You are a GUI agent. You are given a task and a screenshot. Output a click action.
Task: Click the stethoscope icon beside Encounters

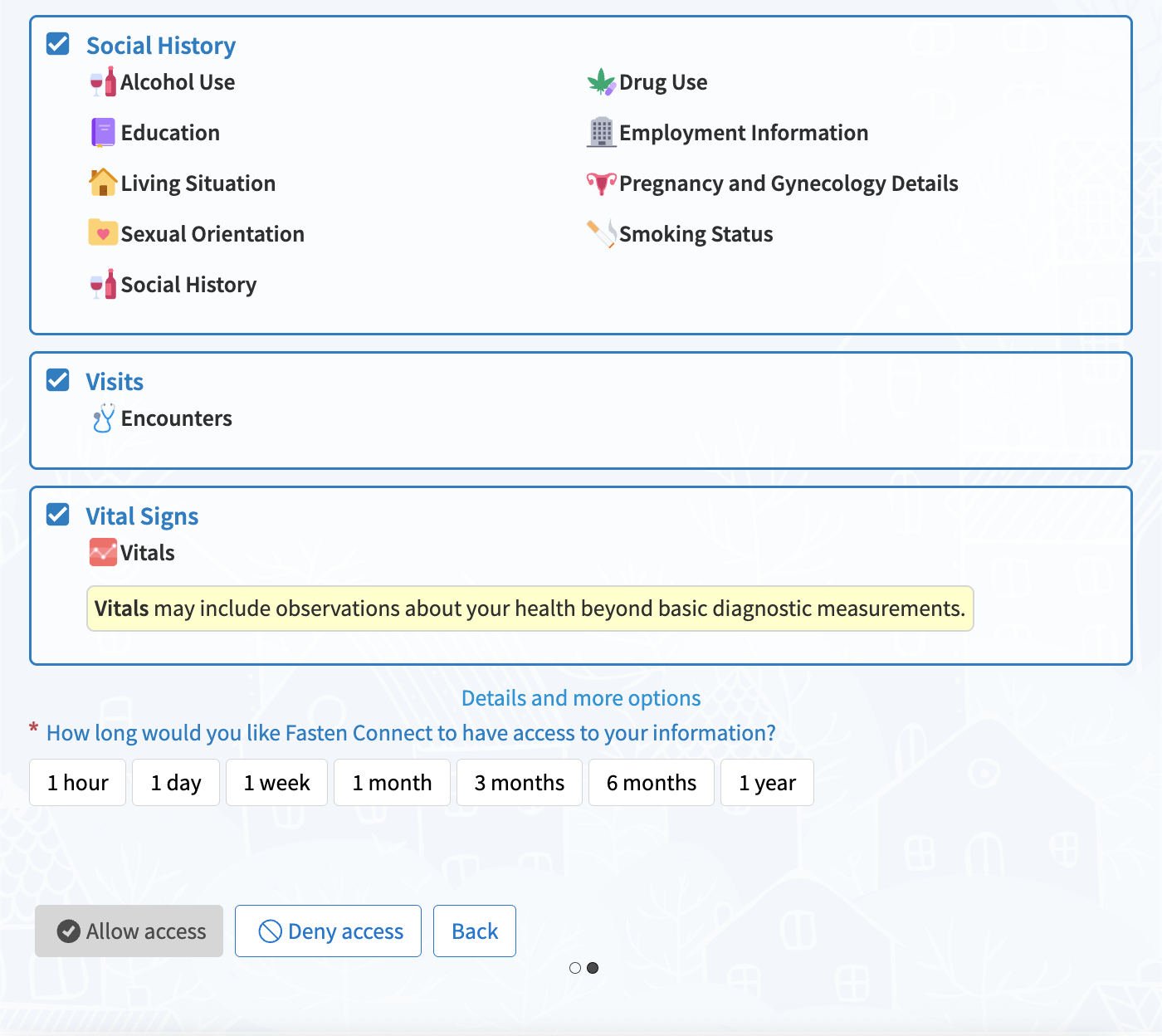click(x=103, y=418)
